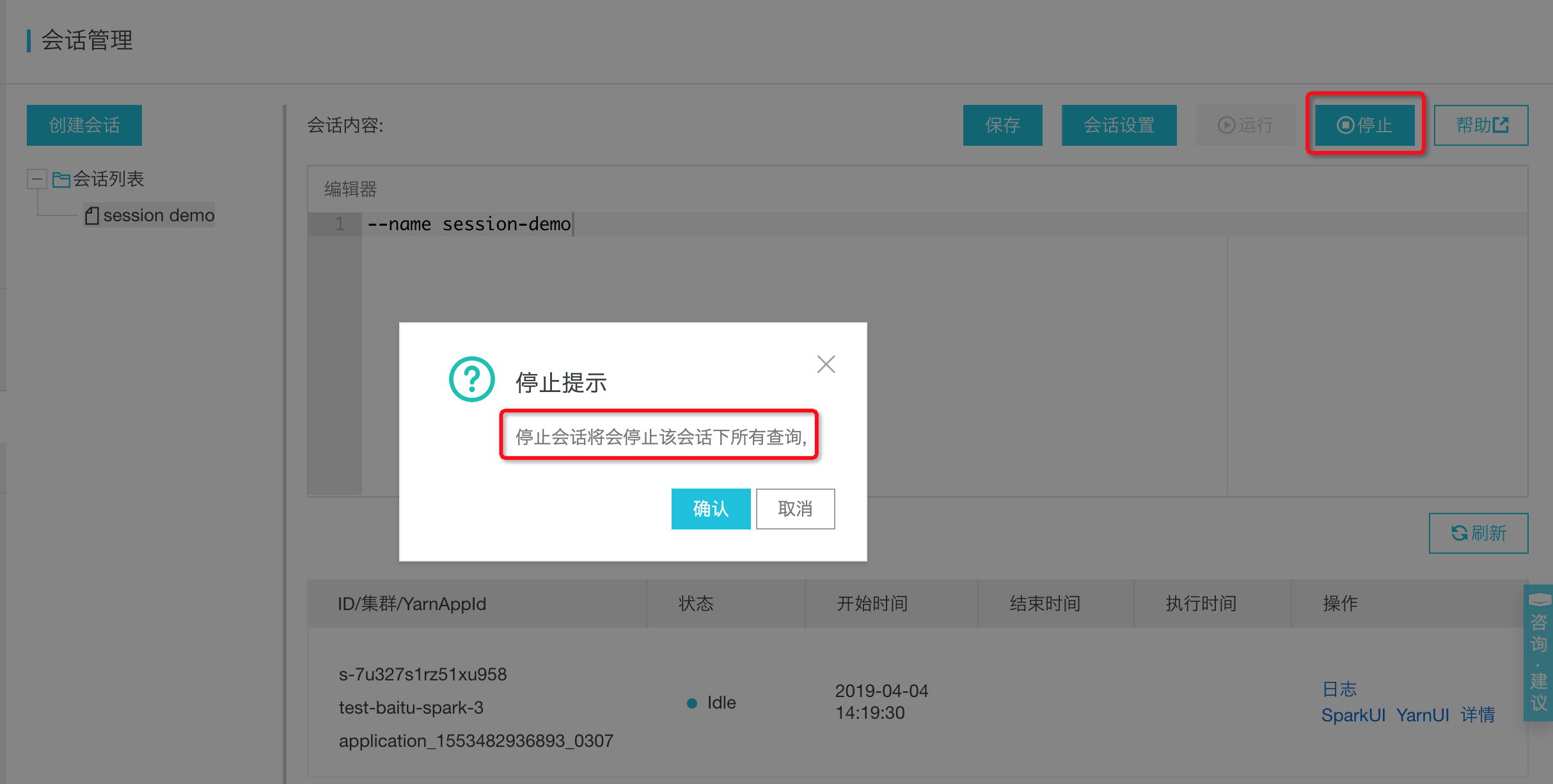Viewport: 1553px width, 784px height.
Task: Click session ID s-7u327s1rz51xu958
Action: tap(423, 675)
